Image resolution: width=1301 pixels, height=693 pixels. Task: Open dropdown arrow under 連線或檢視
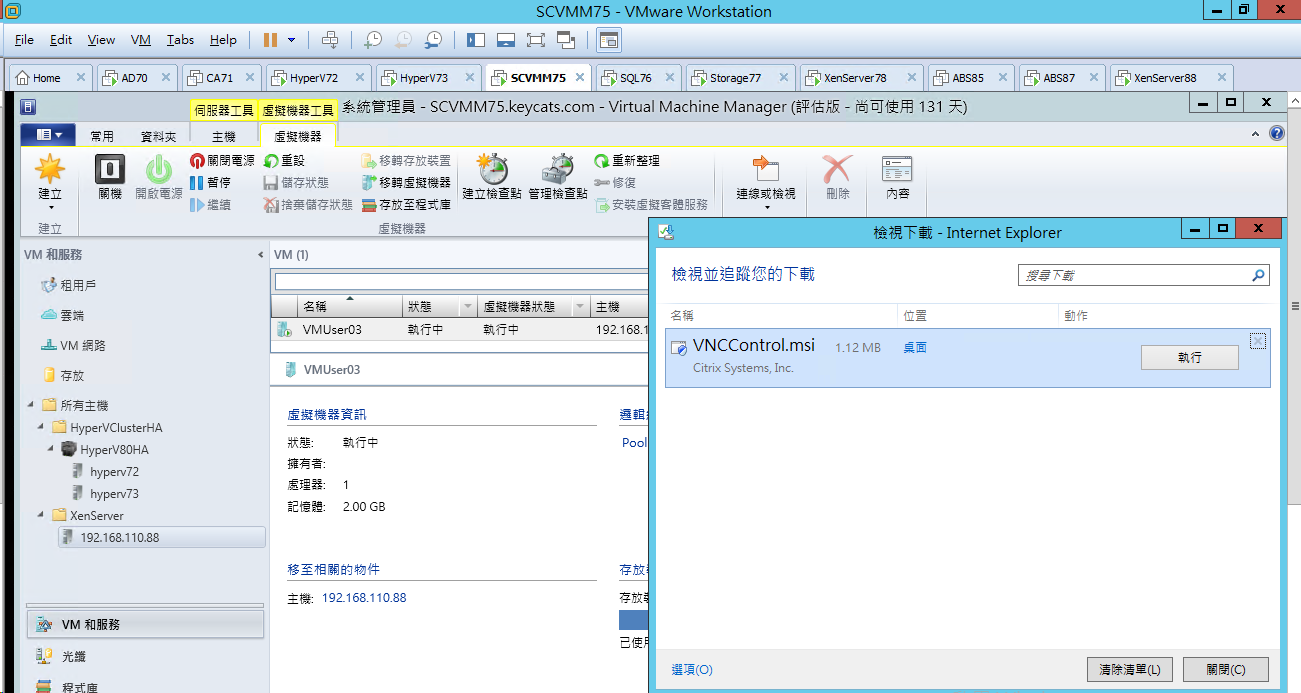(x=766, y=208)
